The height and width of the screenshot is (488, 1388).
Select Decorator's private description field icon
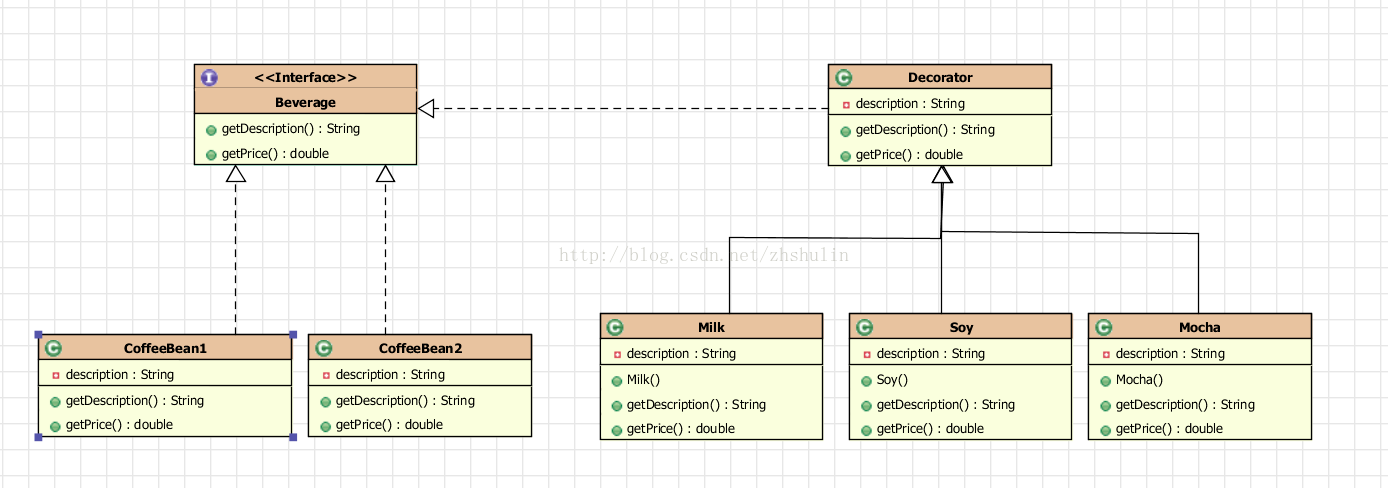coord(846,104)
